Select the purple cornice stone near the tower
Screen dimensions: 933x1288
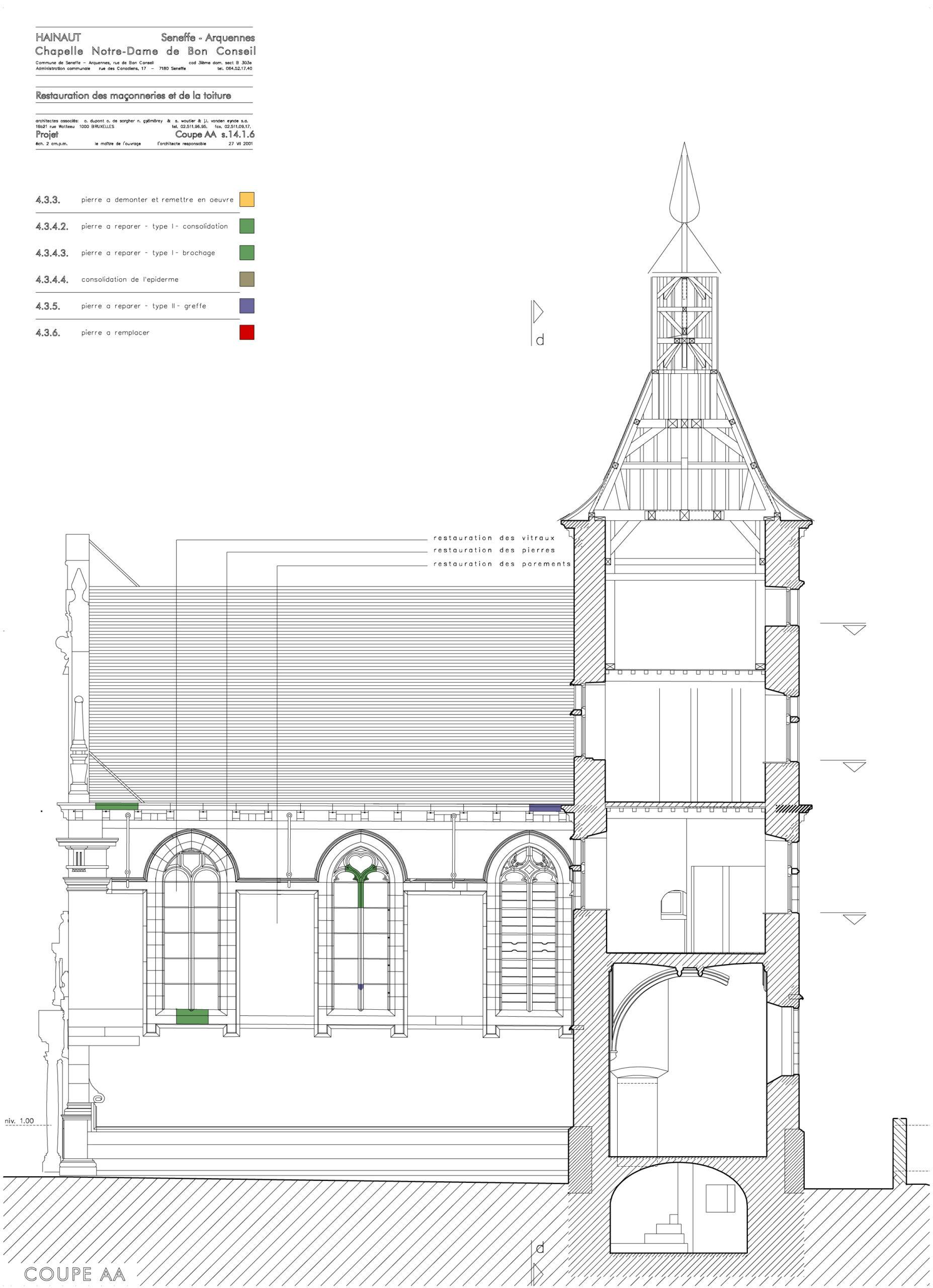(x=544, y=807)
